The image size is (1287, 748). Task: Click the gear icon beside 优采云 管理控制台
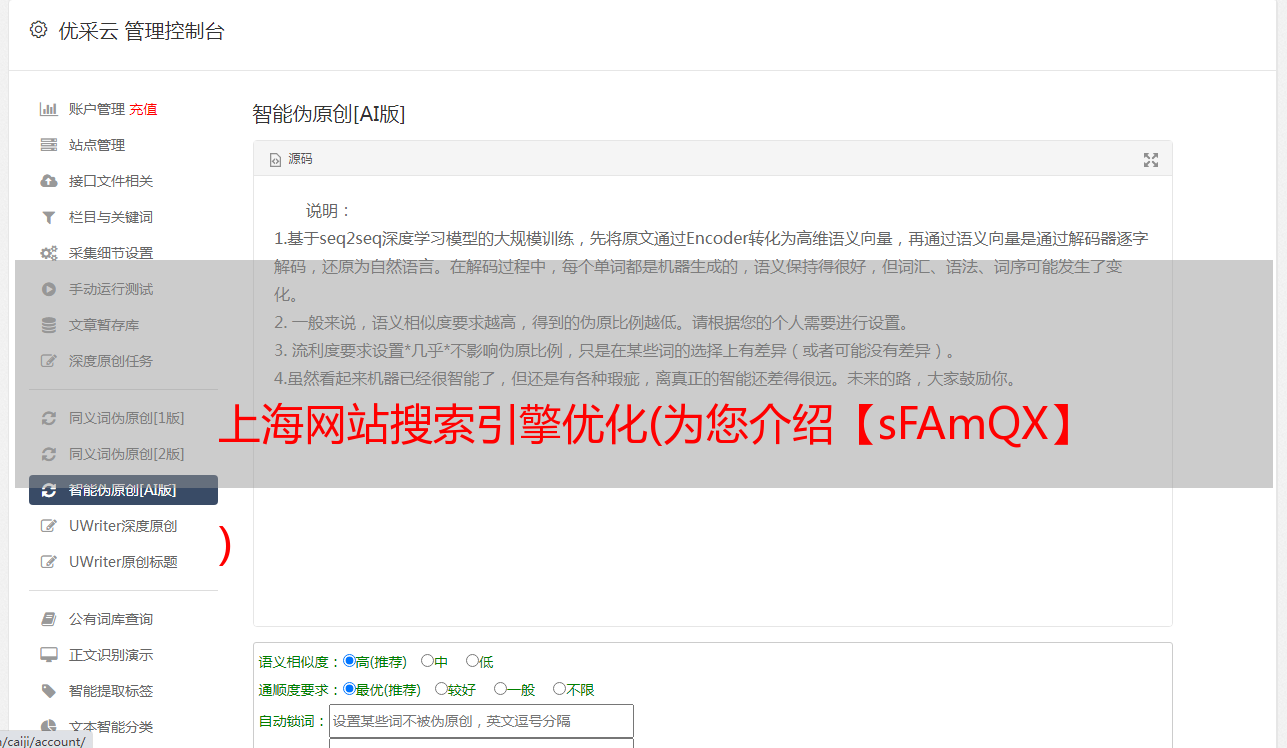[x=38, y=30]
